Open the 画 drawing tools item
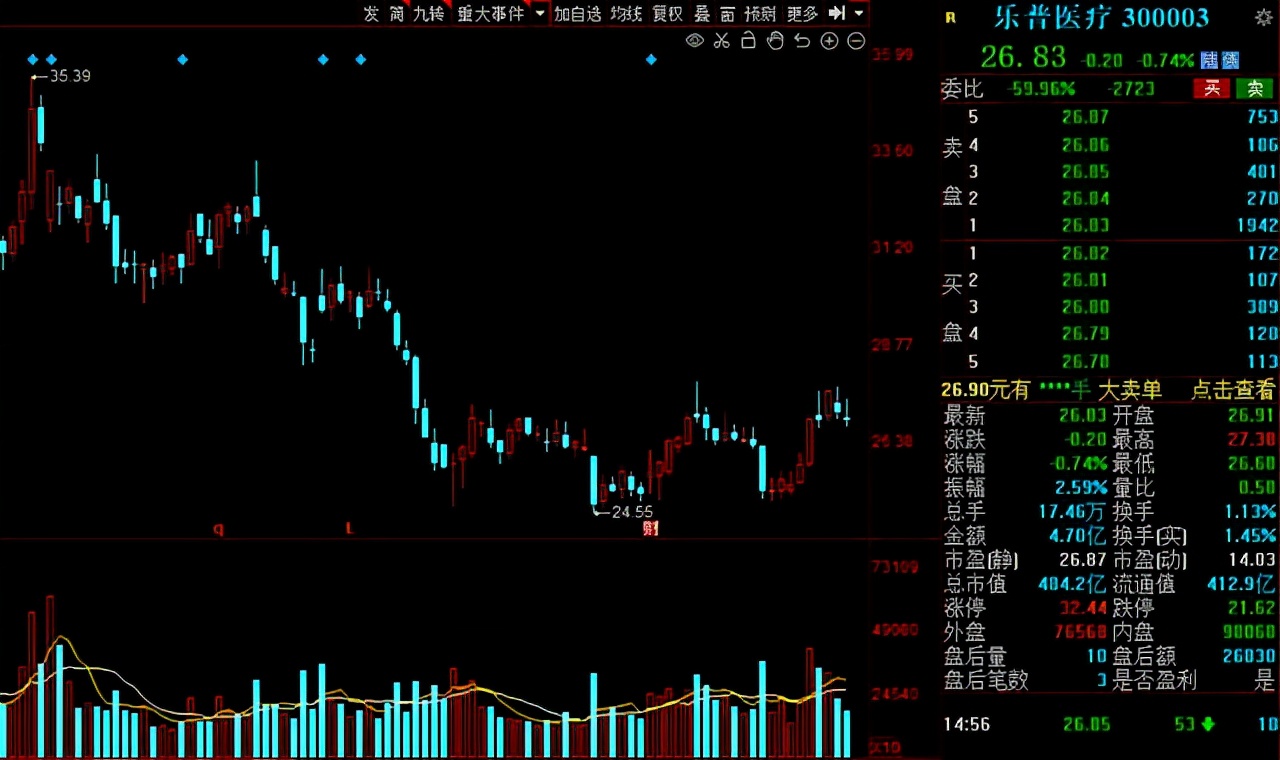 coord(727,13)
